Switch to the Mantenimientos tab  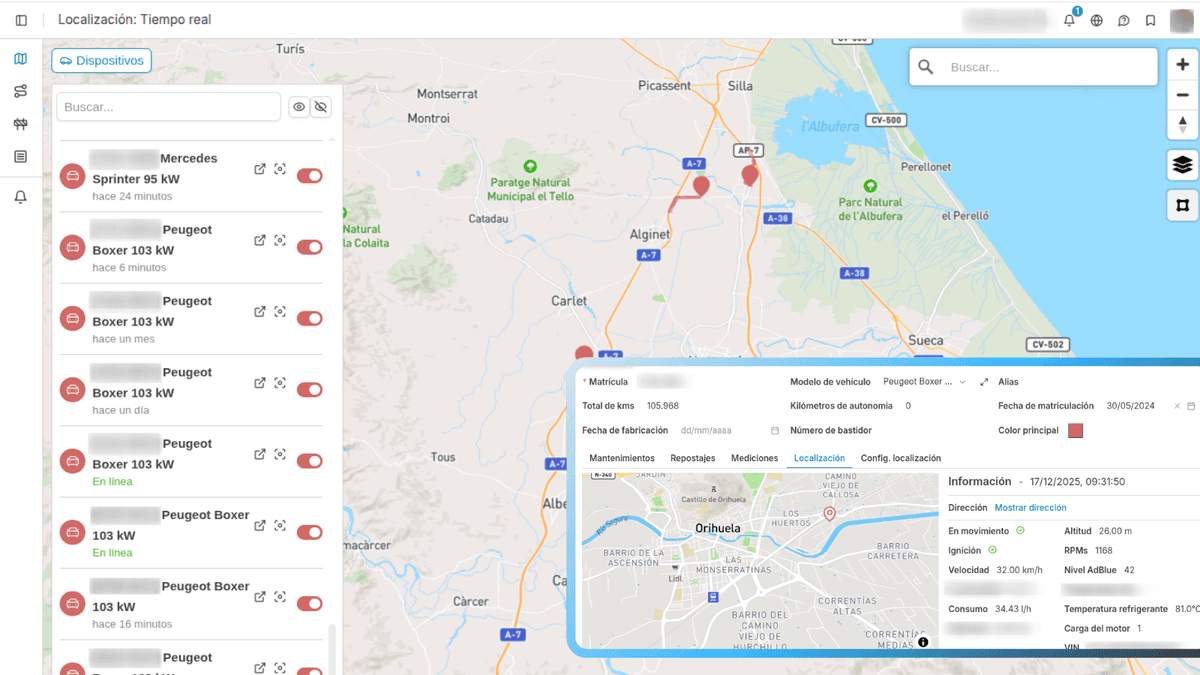point(622,458)
